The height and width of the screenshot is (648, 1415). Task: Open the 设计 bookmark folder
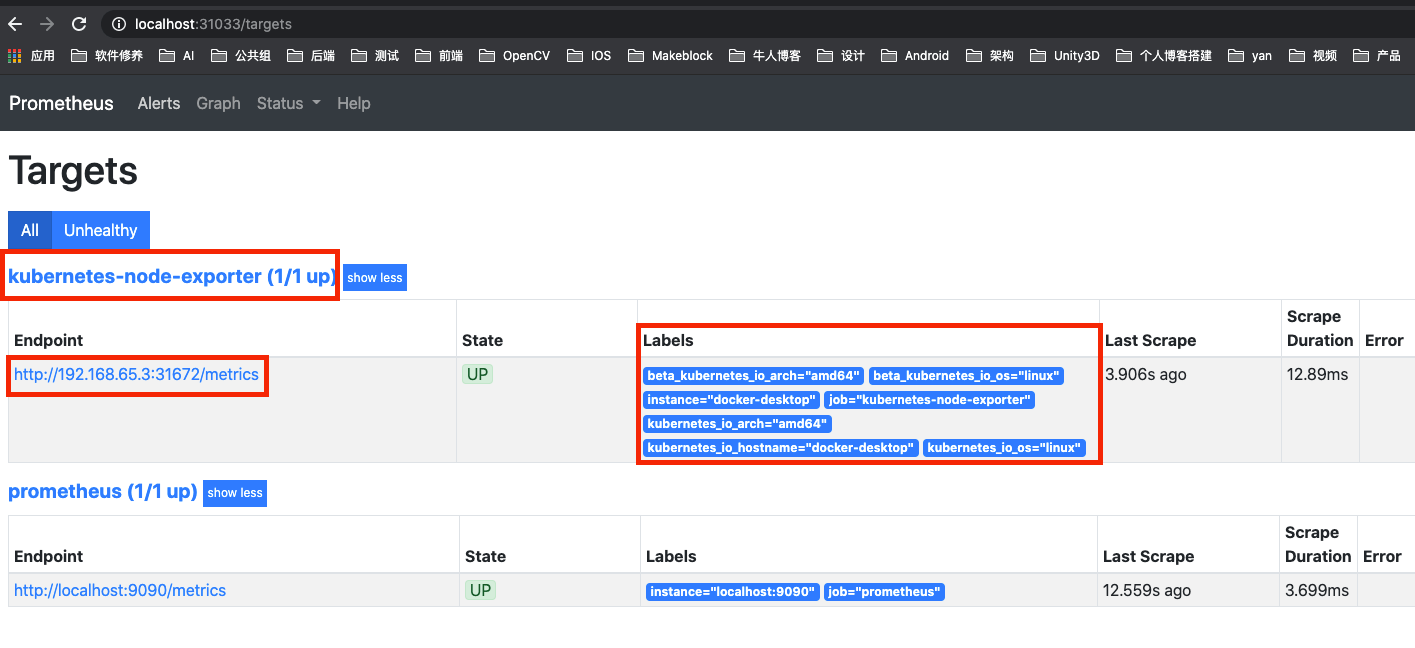click(x=841, y=56)
